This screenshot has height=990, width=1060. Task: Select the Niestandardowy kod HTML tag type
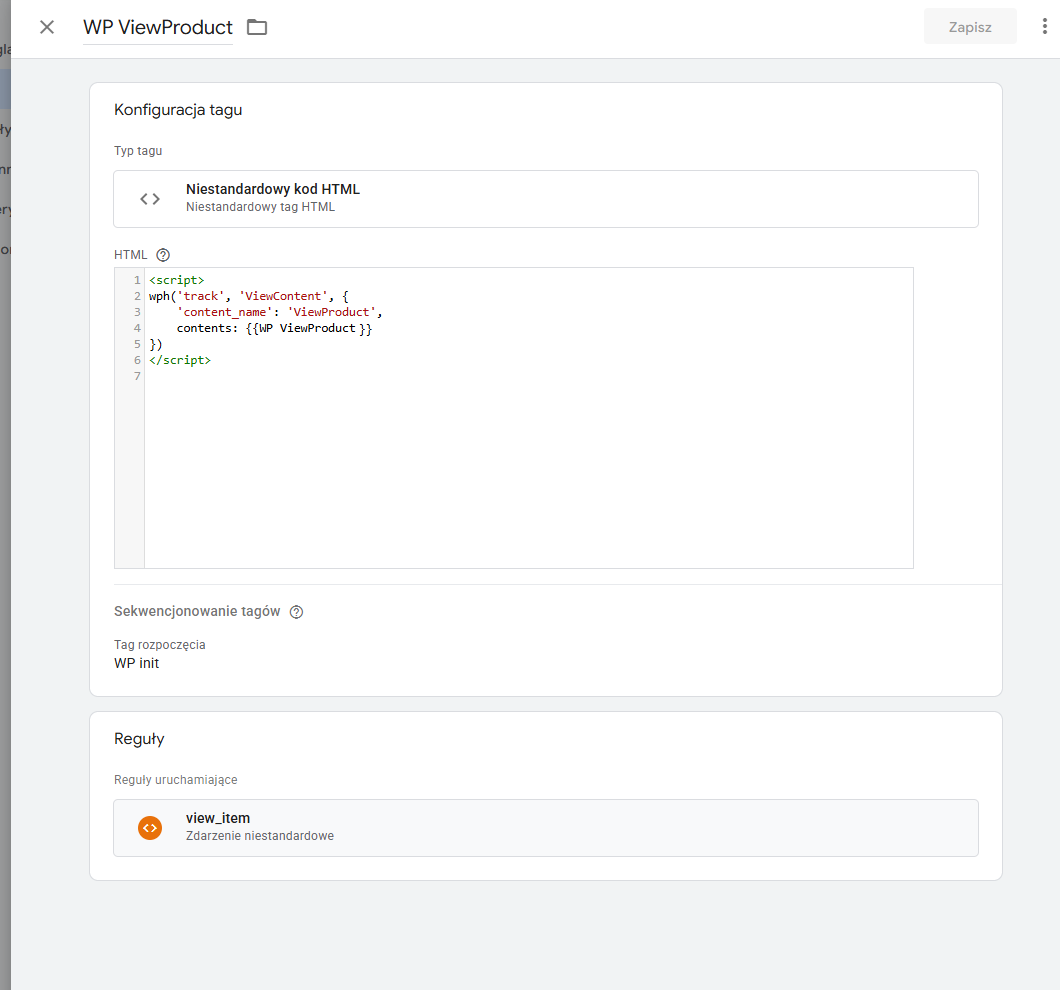pyautogui.click(x=546, y=199)
